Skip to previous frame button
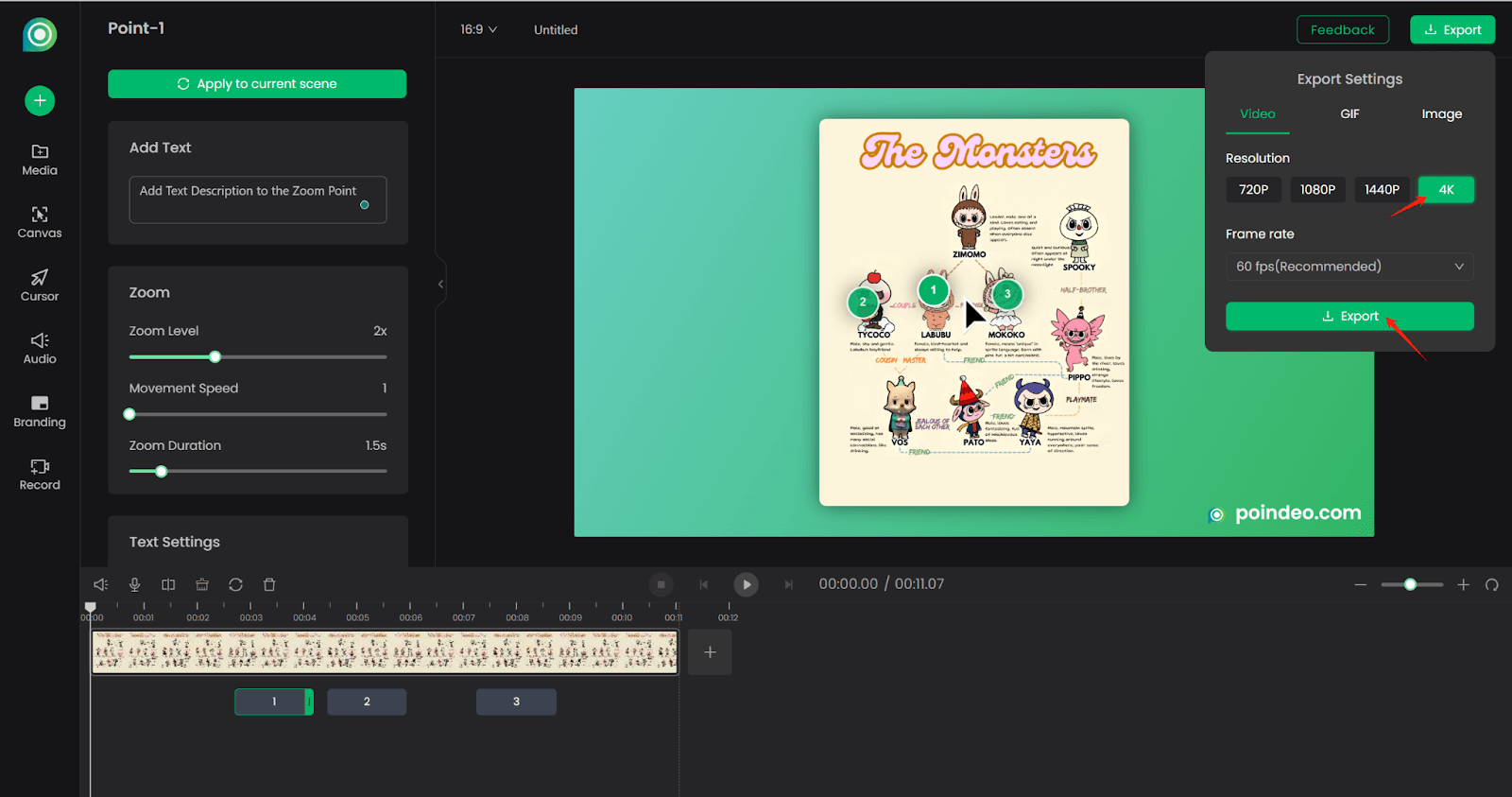Viewport: 1512px width, 797px height. pos(704,584)
